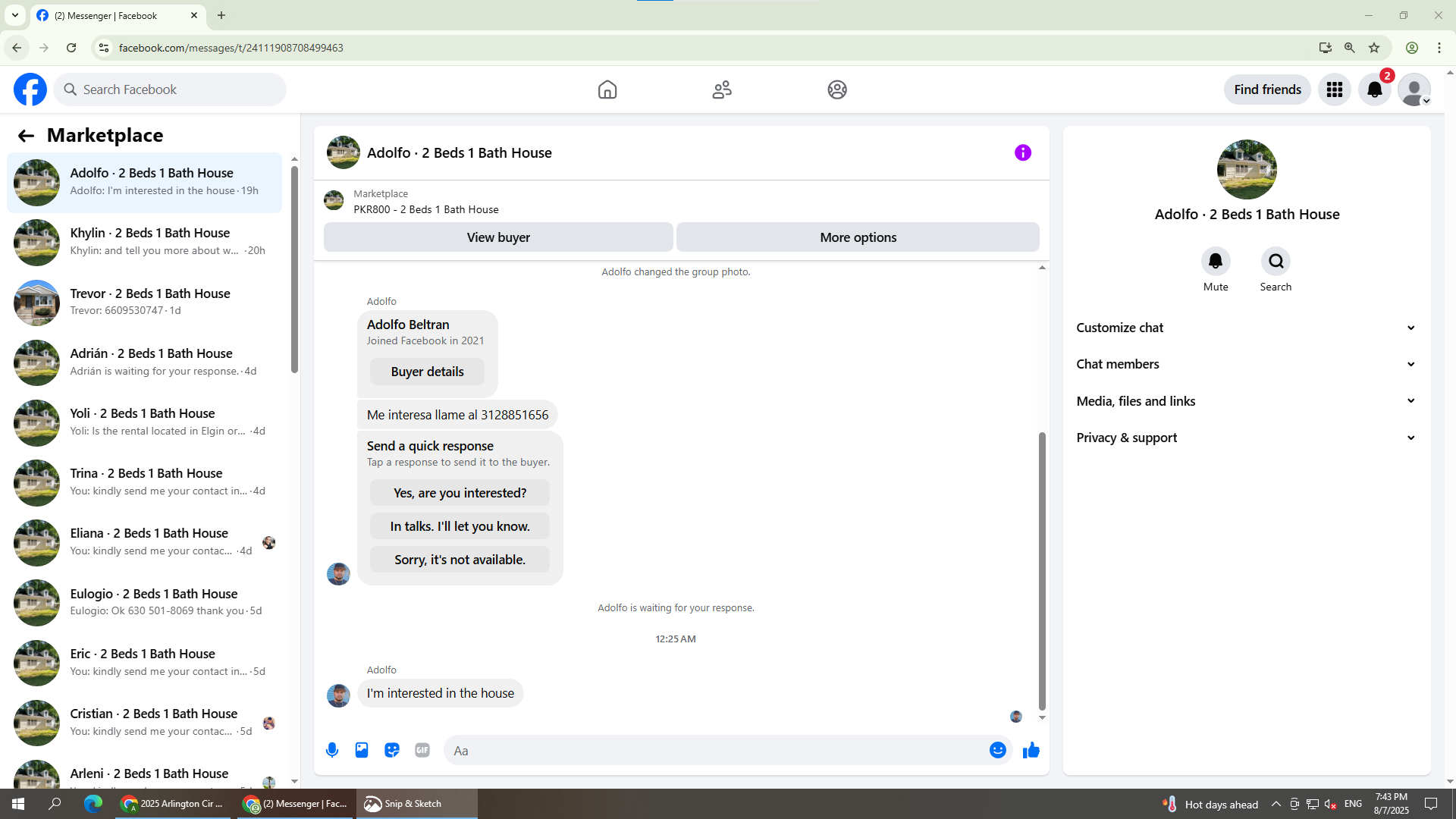Open the Cristian conversation in the list
1456x819 pixels.
coord(144,723)
